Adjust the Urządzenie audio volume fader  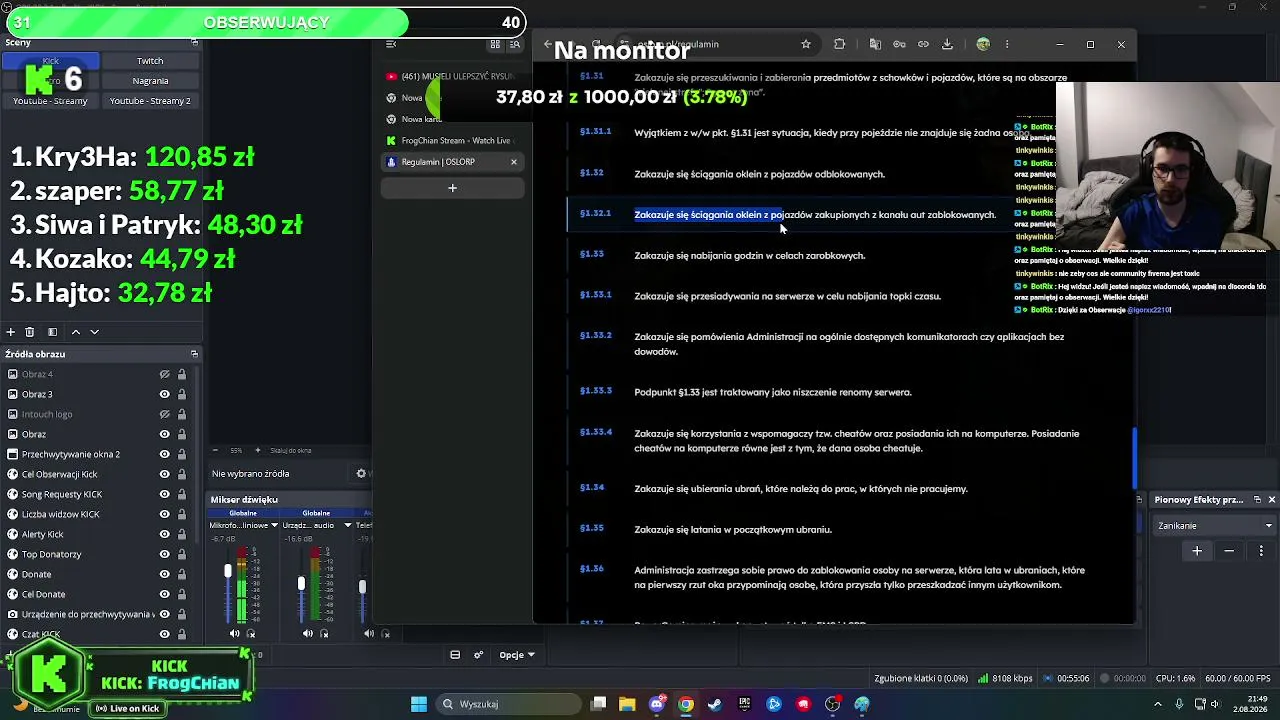tap(301, 584)
